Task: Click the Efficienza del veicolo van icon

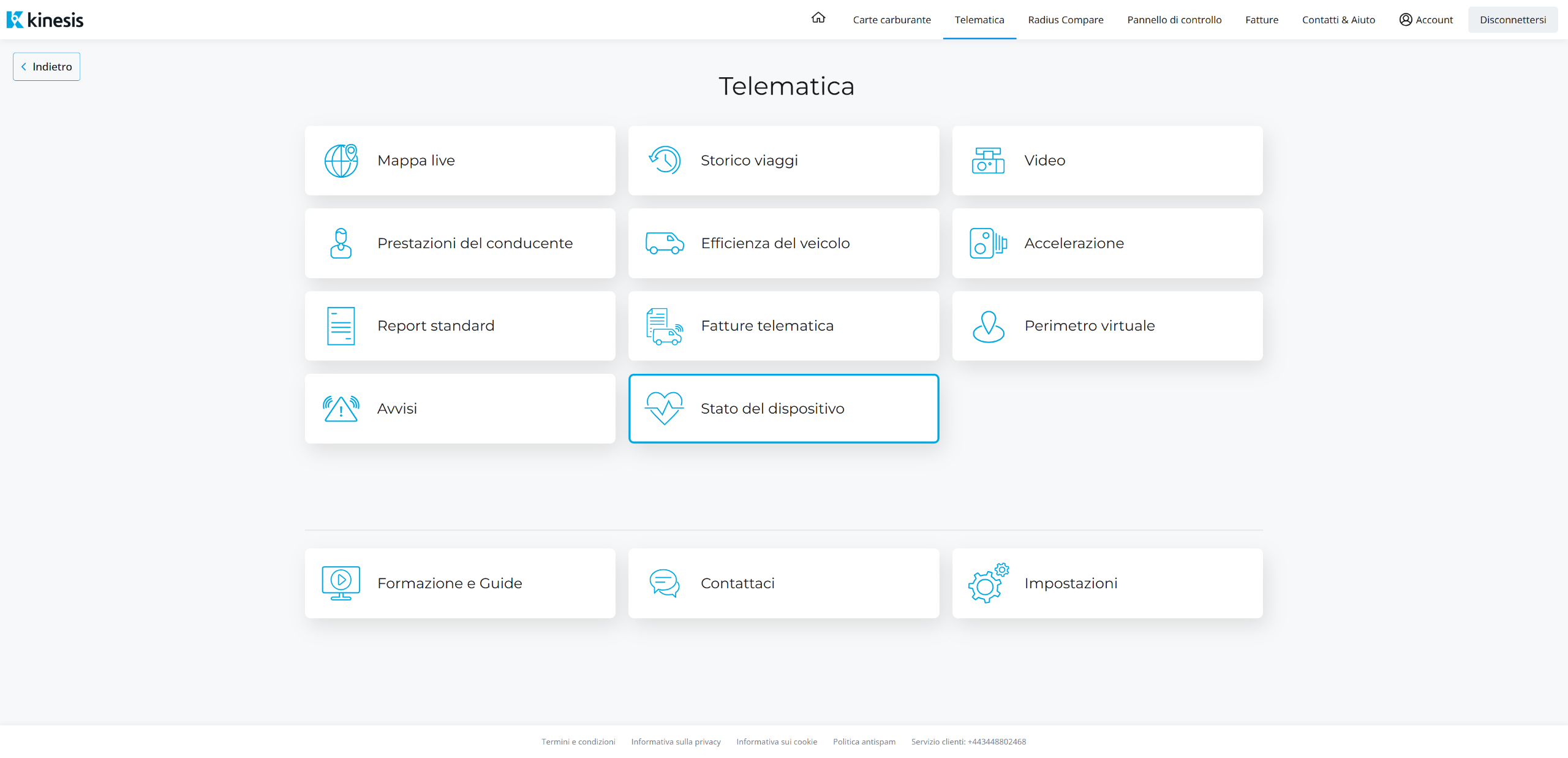Action: (665, 243)
